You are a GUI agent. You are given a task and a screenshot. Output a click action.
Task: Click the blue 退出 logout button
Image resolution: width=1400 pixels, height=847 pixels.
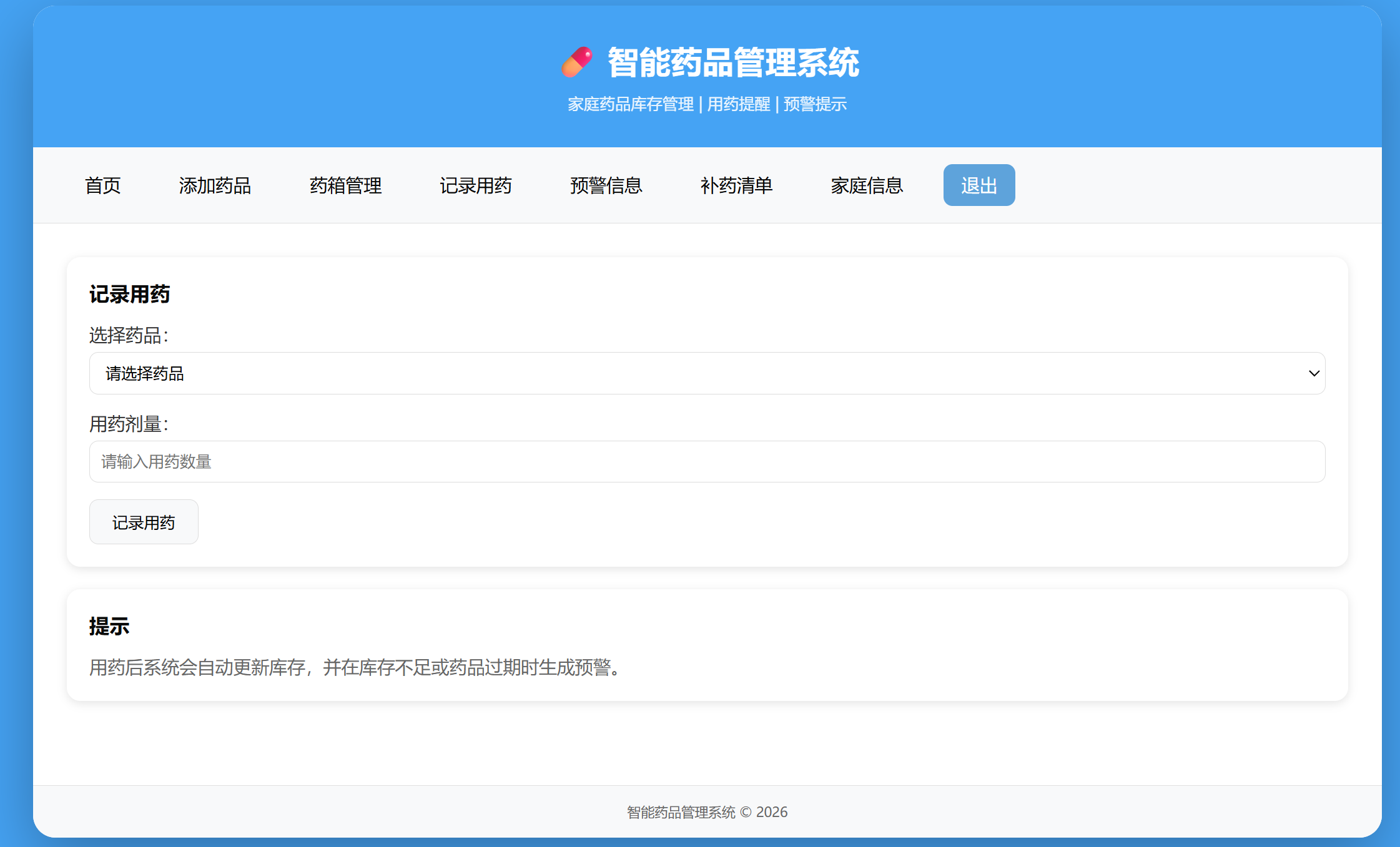click(979, 185)
